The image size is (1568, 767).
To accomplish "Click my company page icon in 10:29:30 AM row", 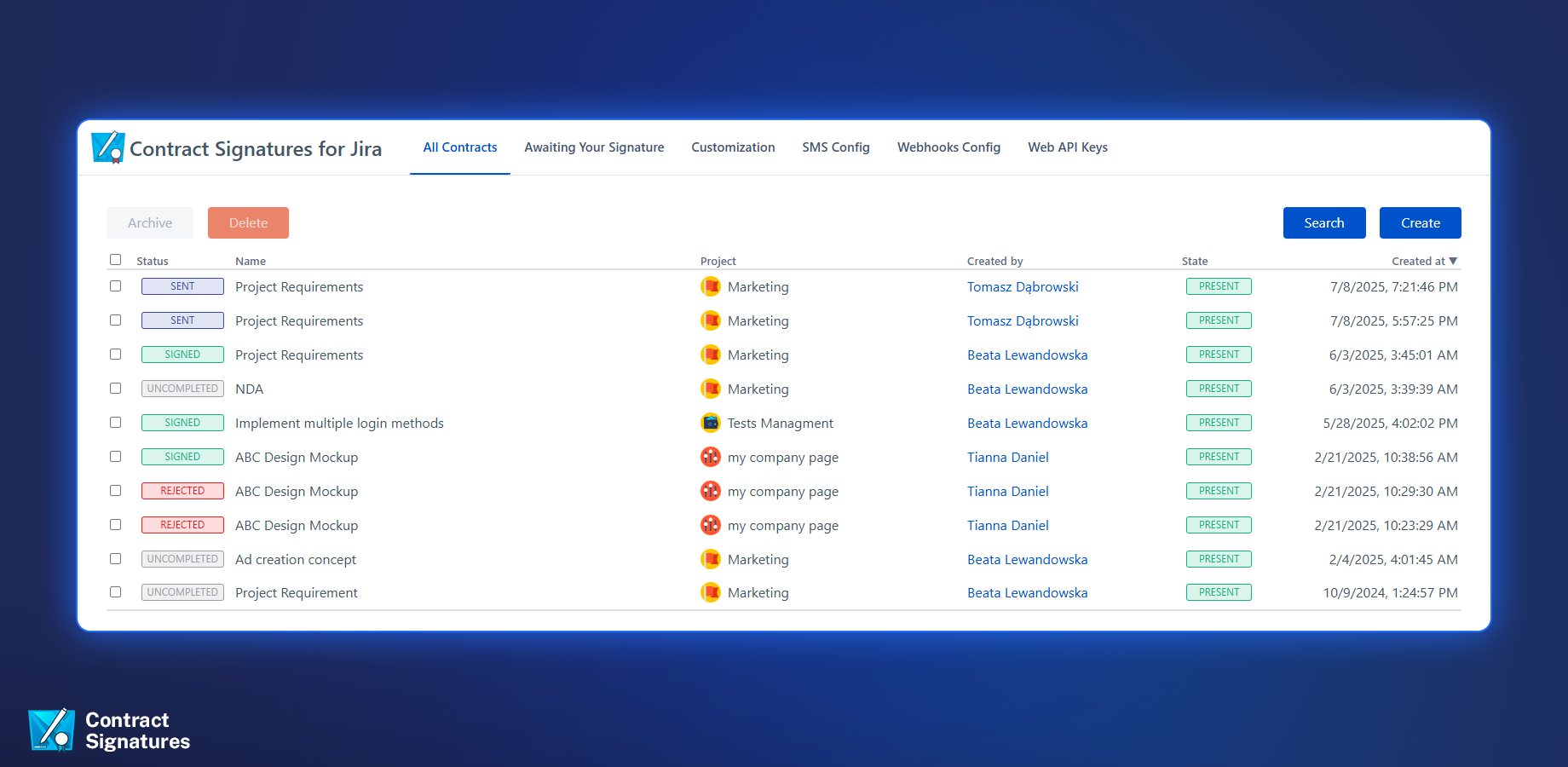I will tap(711, 491).
